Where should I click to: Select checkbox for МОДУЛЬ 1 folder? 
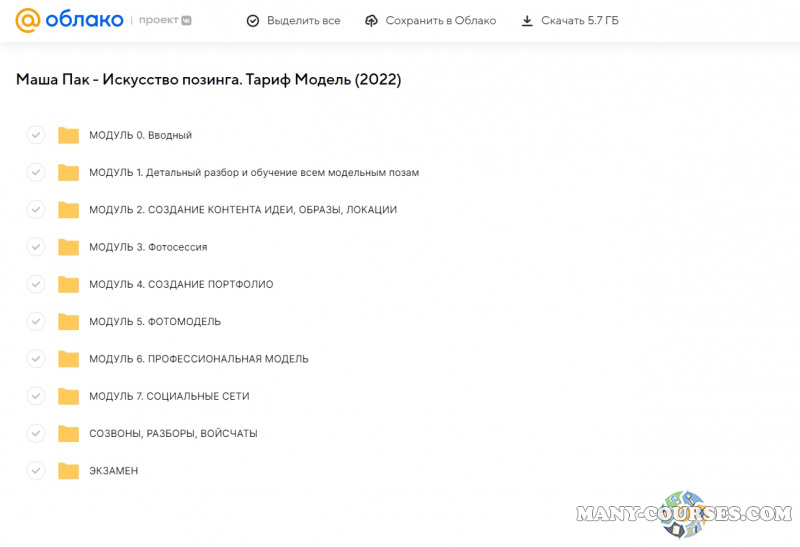pos(36,172)
